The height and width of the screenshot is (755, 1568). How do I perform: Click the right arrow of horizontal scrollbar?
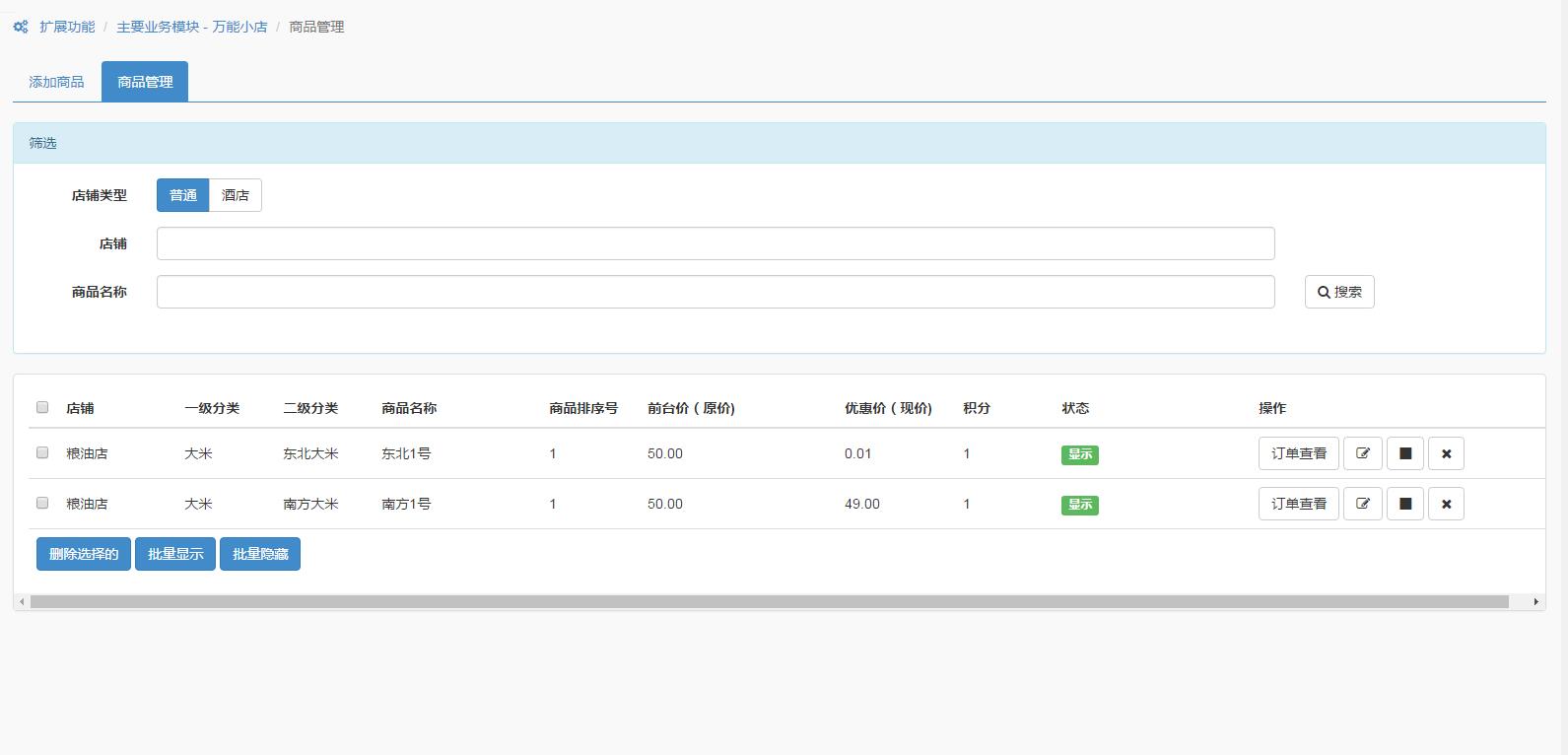[x=1535, y=601]
